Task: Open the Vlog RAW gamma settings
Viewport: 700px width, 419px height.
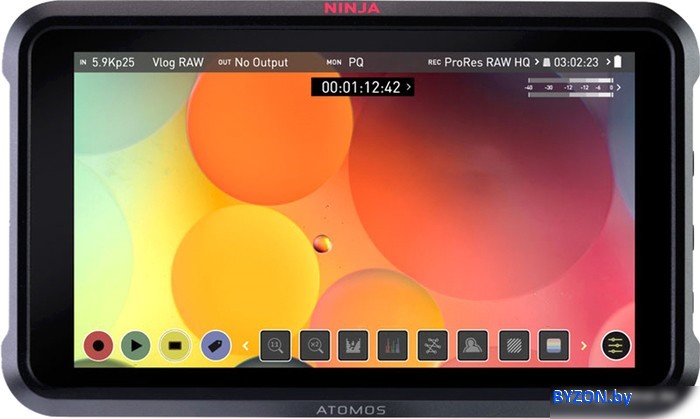Action: pyautogui.click(x=178, y=62)
